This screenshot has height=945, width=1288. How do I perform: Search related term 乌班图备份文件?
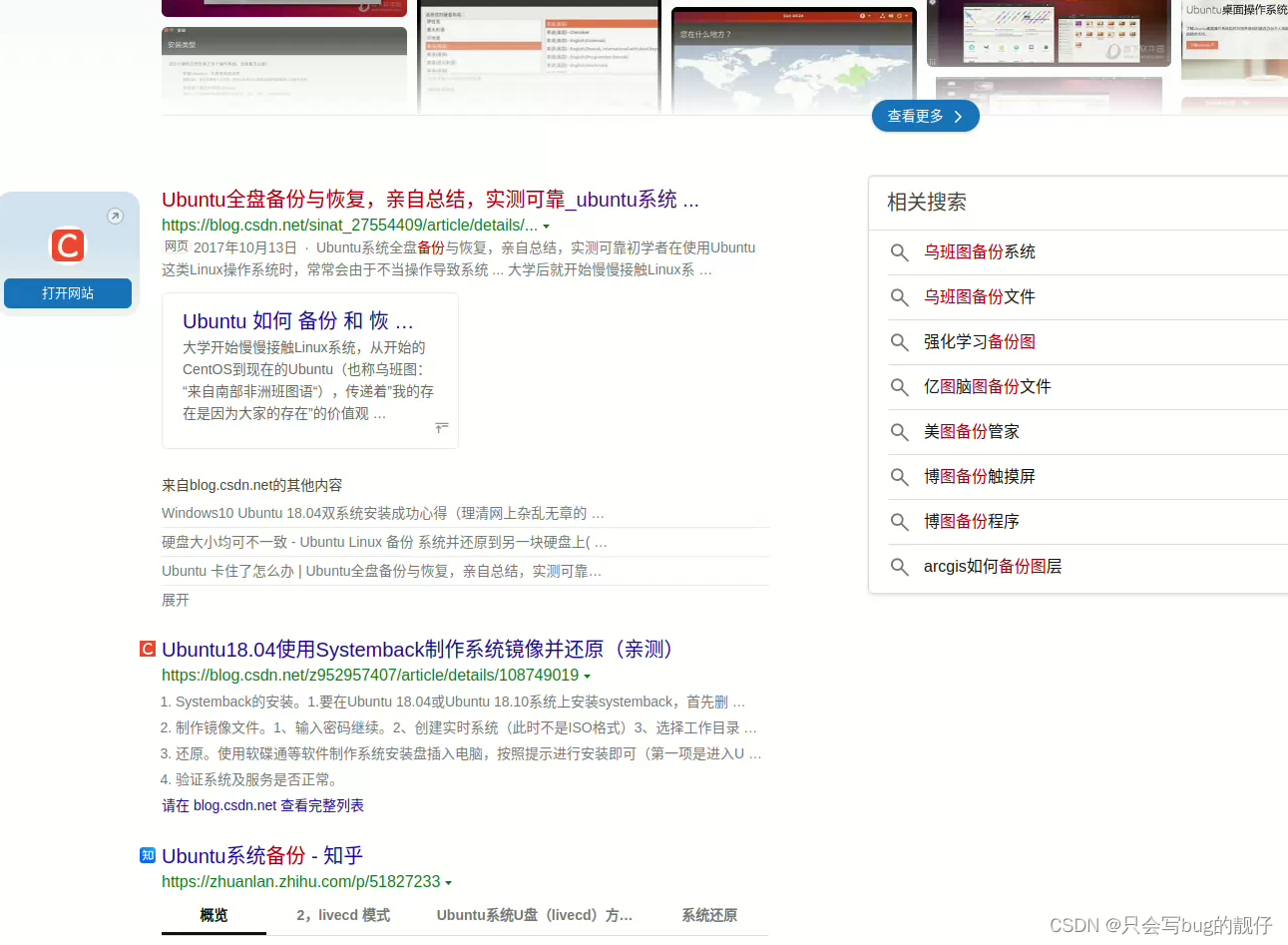(979, 296)
